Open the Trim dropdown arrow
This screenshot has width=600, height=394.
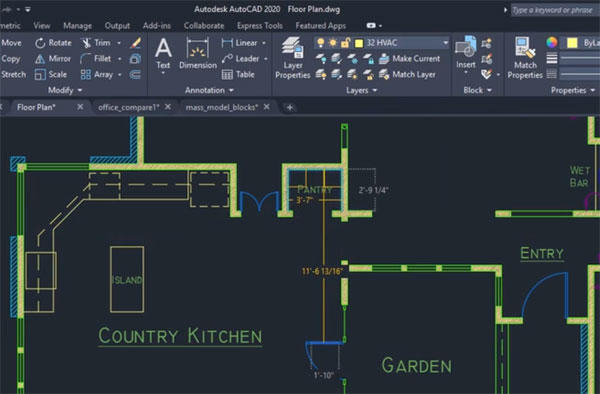pyautogui.click(x=119, y=43)
